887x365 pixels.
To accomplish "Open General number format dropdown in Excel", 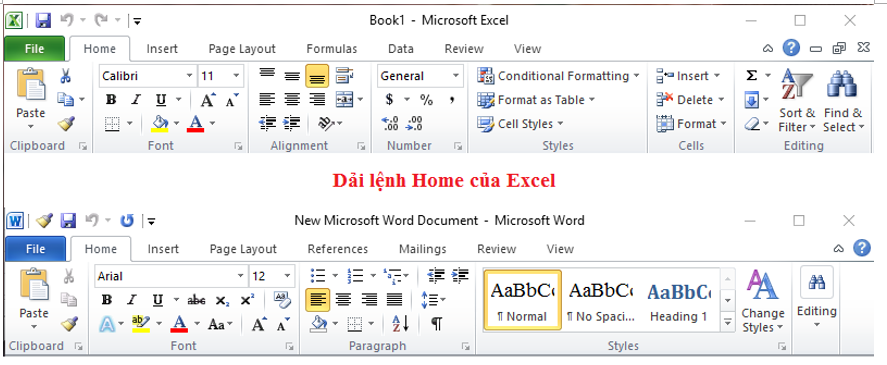I will (x=455, y=76).
